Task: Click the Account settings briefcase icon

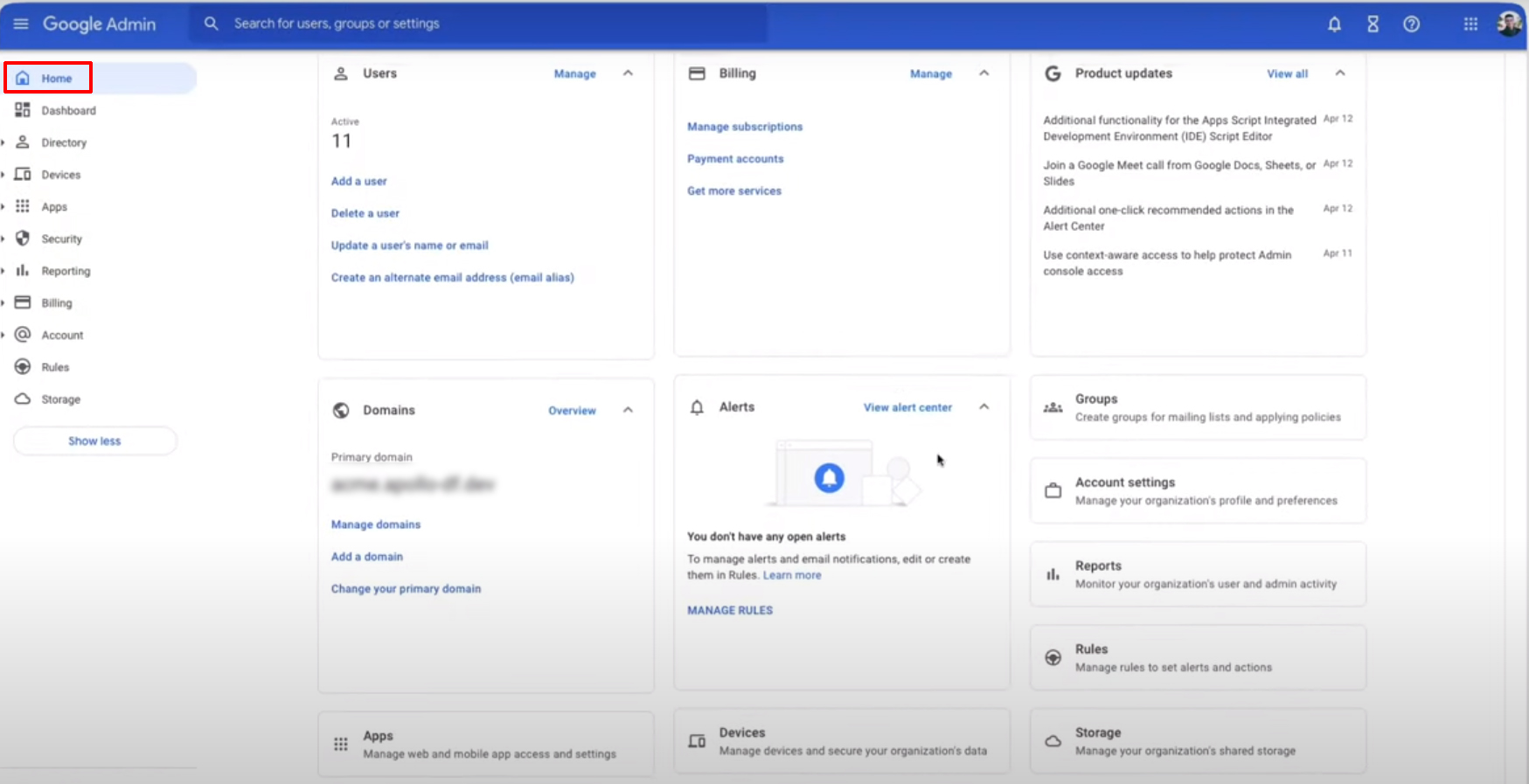Action: tap(1053, 491)
